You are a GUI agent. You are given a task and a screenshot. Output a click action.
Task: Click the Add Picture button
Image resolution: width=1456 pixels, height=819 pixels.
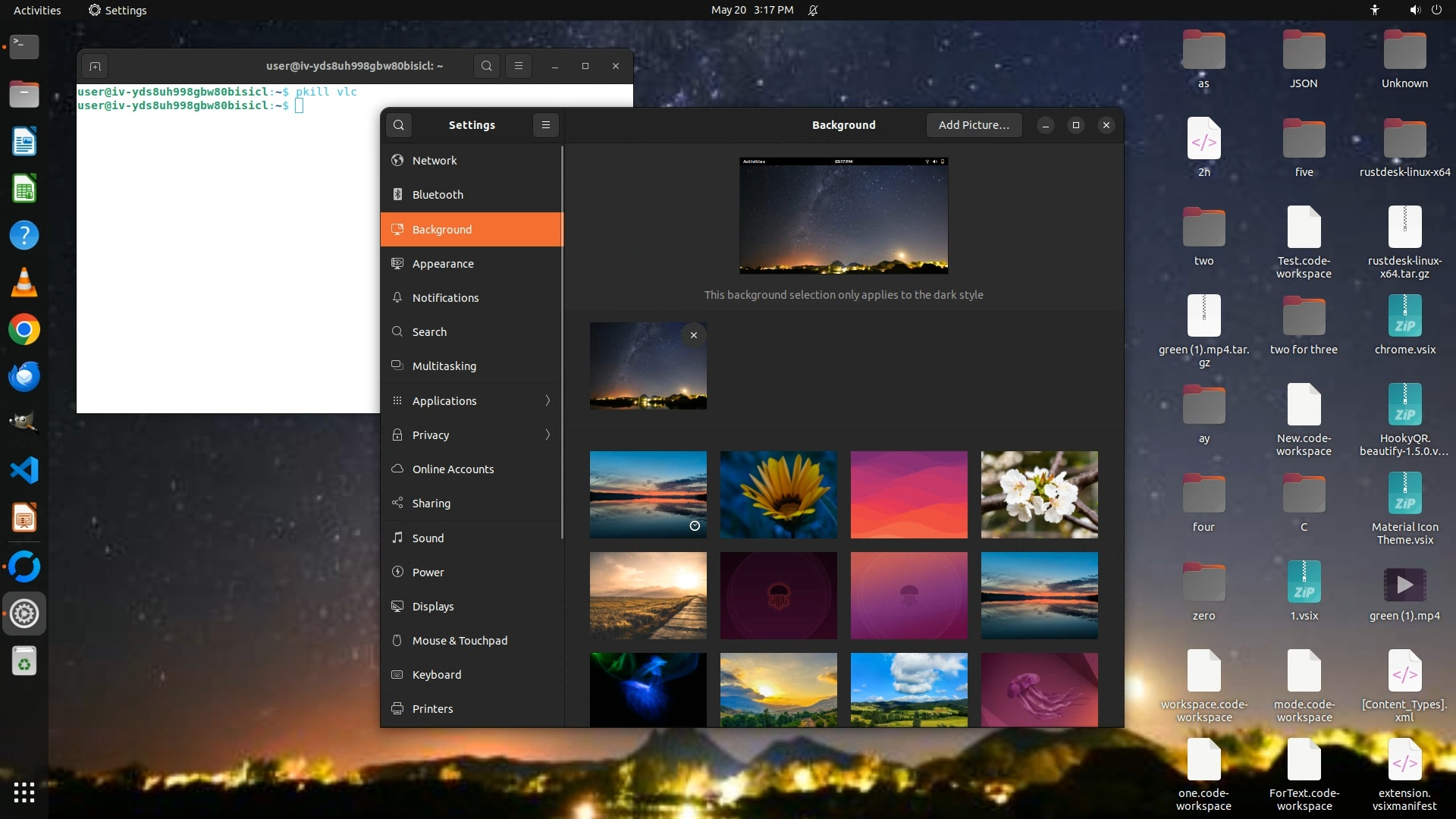point(974,125)
